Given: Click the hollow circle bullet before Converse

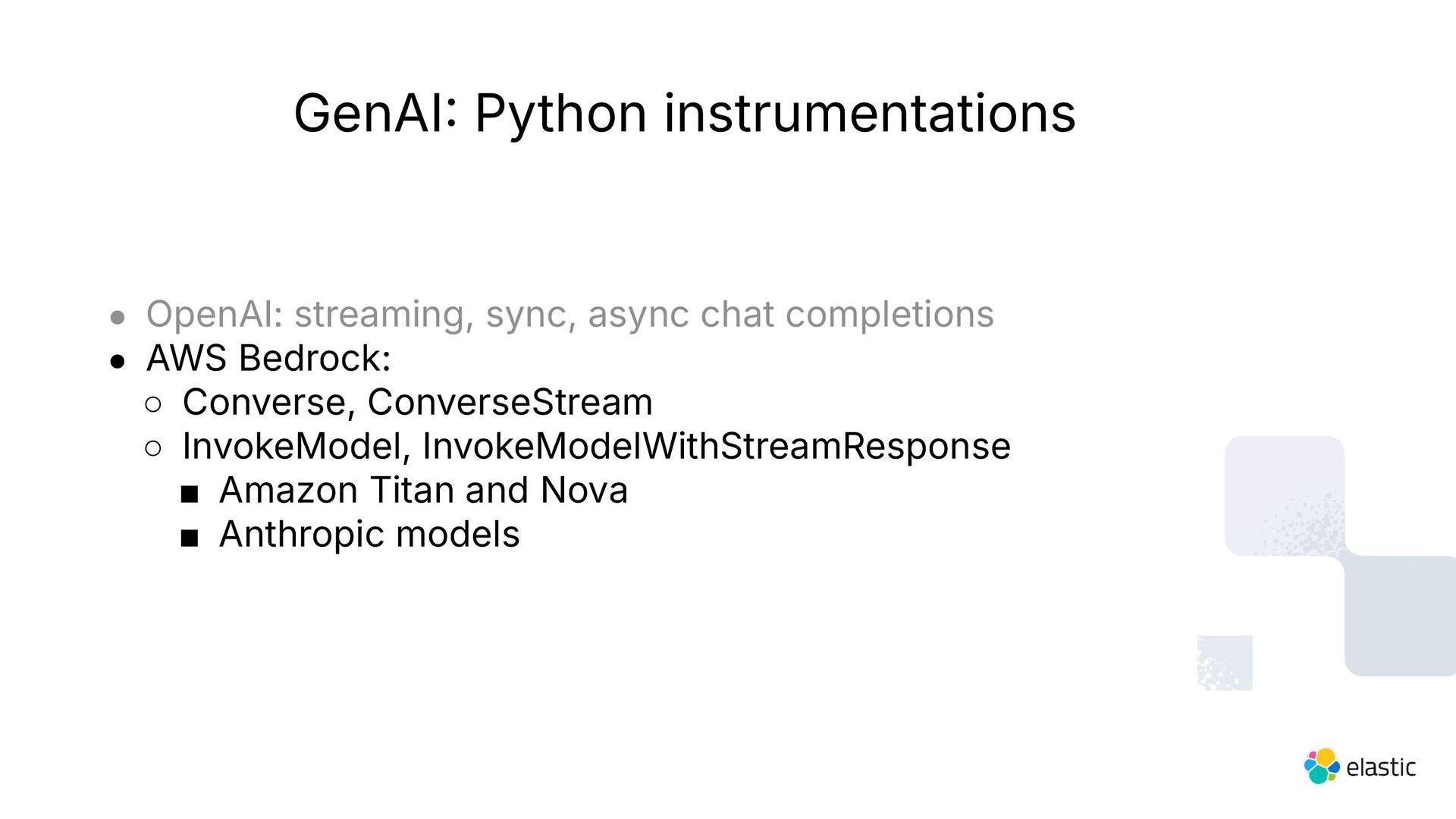Looking at the screenshot, I should 153,405.
